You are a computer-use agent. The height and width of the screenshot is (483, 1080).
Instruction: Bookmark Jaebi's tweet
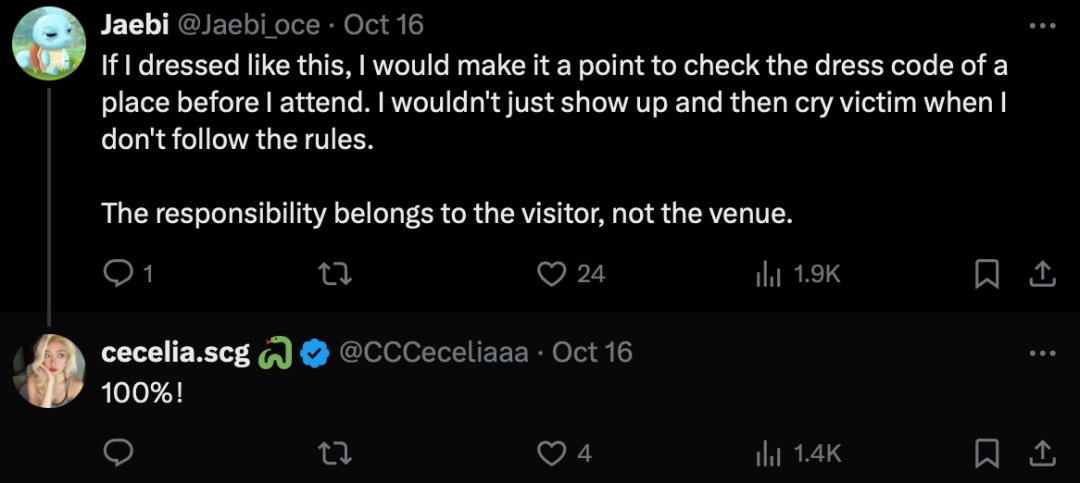coord(987,273)
